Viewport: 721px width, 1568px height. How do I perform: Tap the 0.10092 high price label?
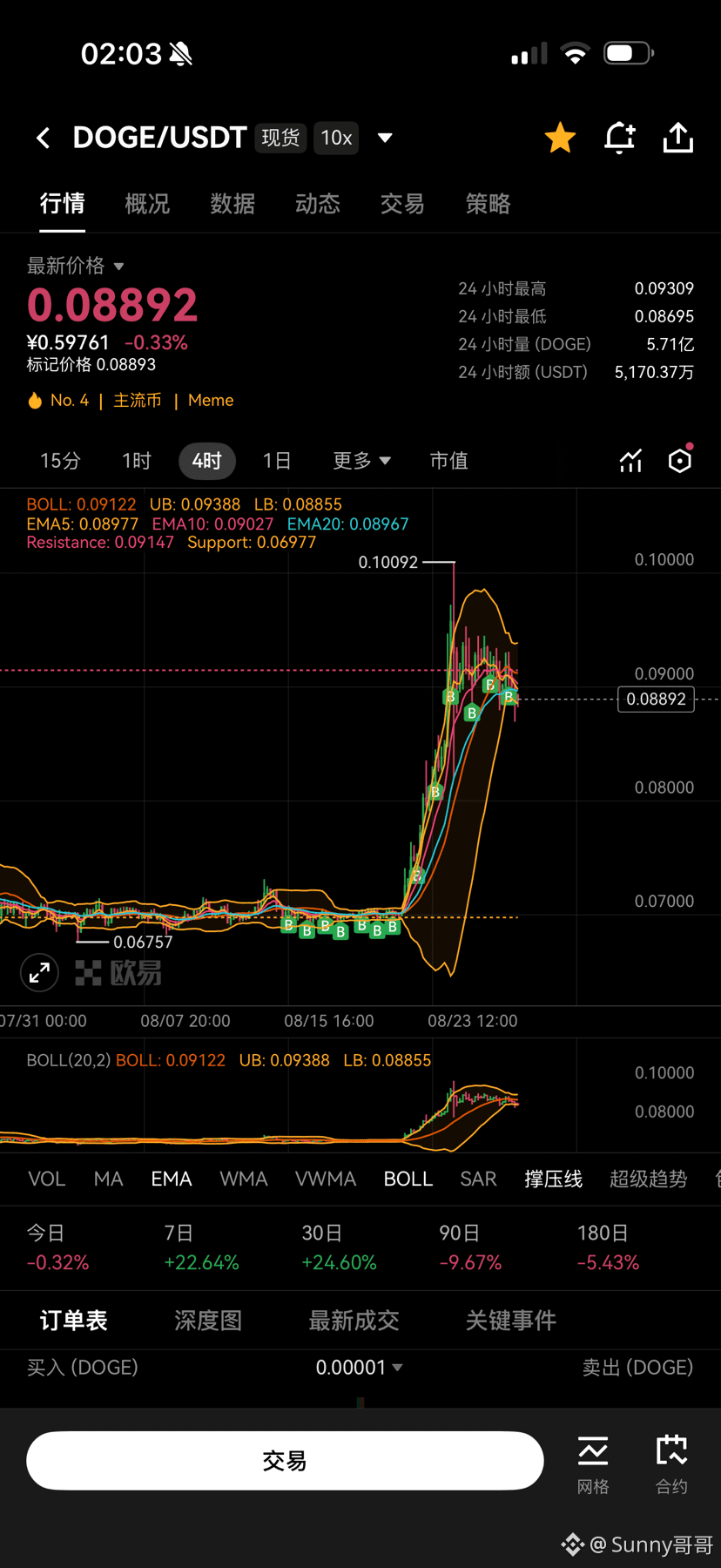click(x=388, y=563)
